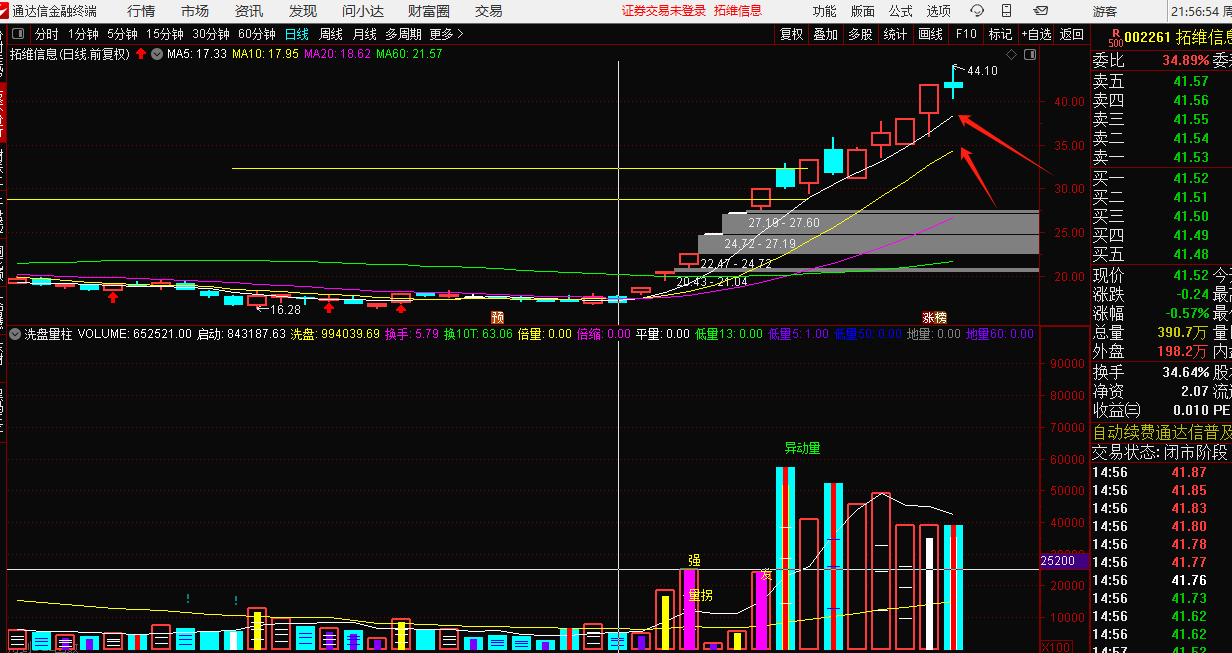Click 买一 price 41.52
Screen dimensions: 1232x653
pyautogui.click(x=1191, y=178)
